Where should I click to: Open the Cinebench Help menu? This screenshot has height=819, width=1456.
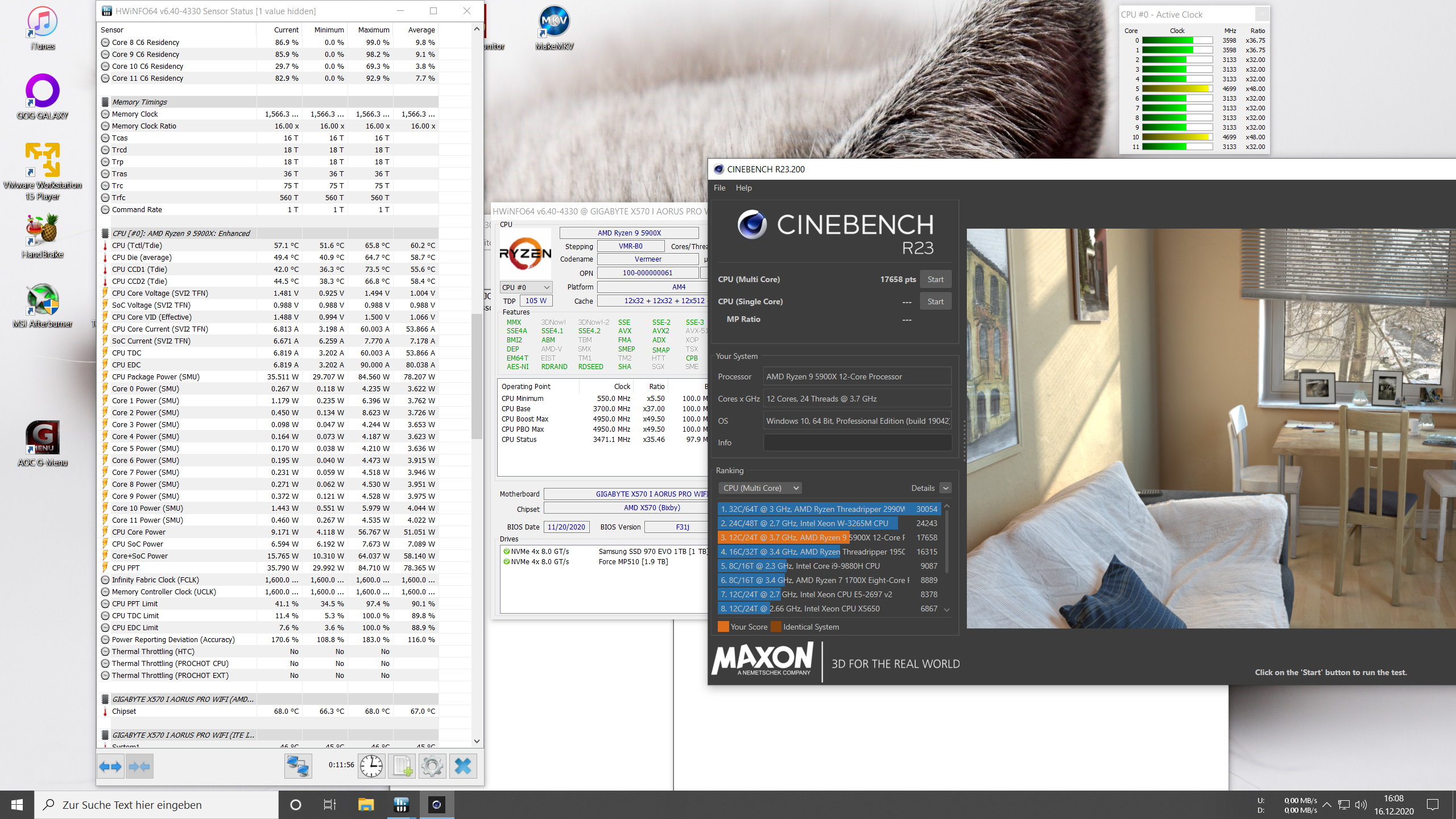tap(743, 188)
